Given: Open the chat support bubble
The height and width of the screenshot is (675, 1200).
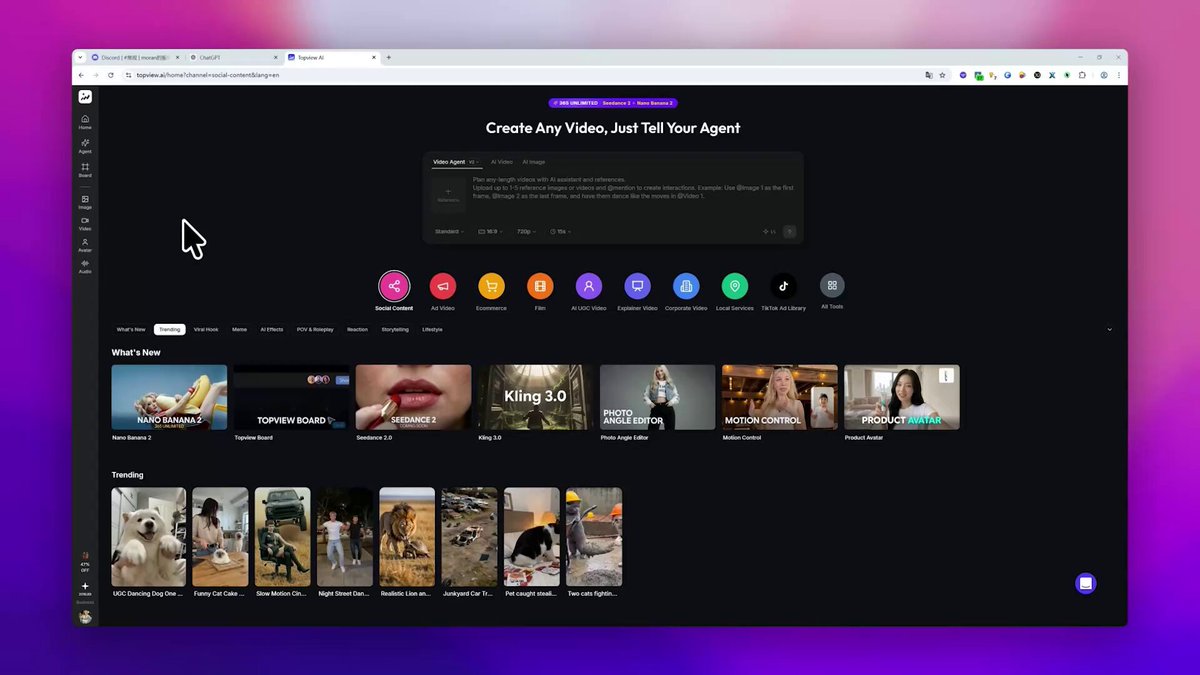Looking at the screenshot, I should (1086, 583).
